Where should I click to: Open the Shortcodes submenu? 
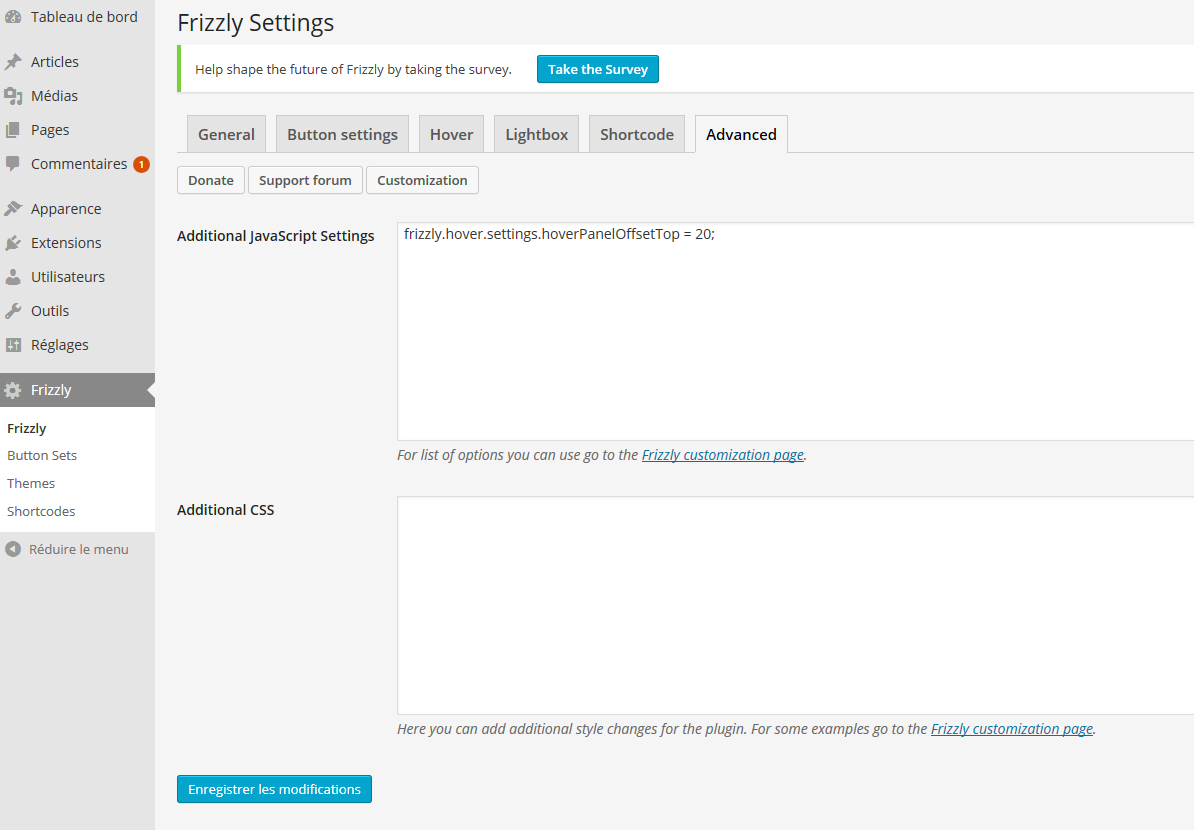pyautogui.click(x=41, y=511)
